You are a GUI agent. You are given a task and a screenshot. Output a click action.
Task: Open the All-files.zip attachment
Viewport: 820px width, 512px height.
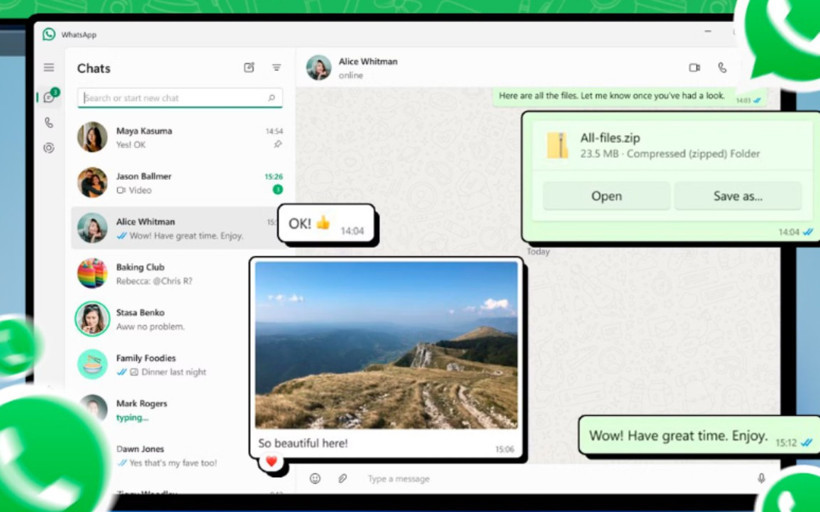[x=606, y=196]
